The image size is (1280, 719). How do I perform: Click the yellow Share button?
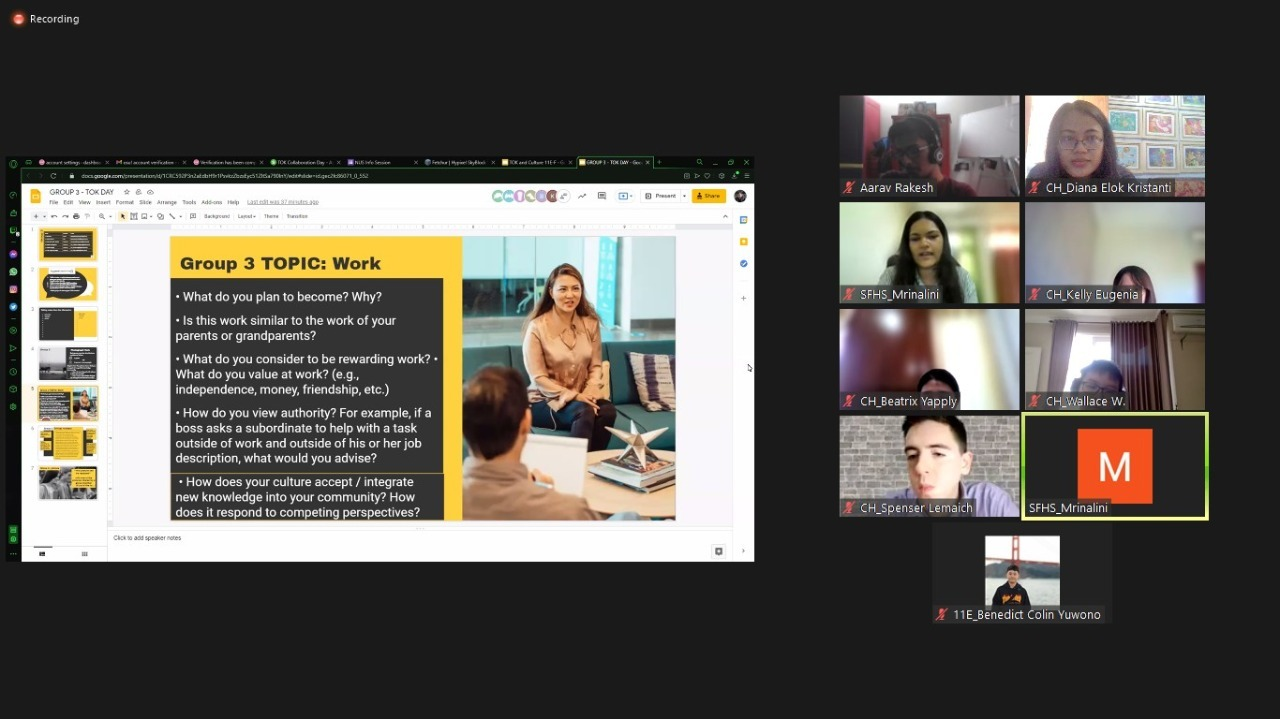click(708, 196)
